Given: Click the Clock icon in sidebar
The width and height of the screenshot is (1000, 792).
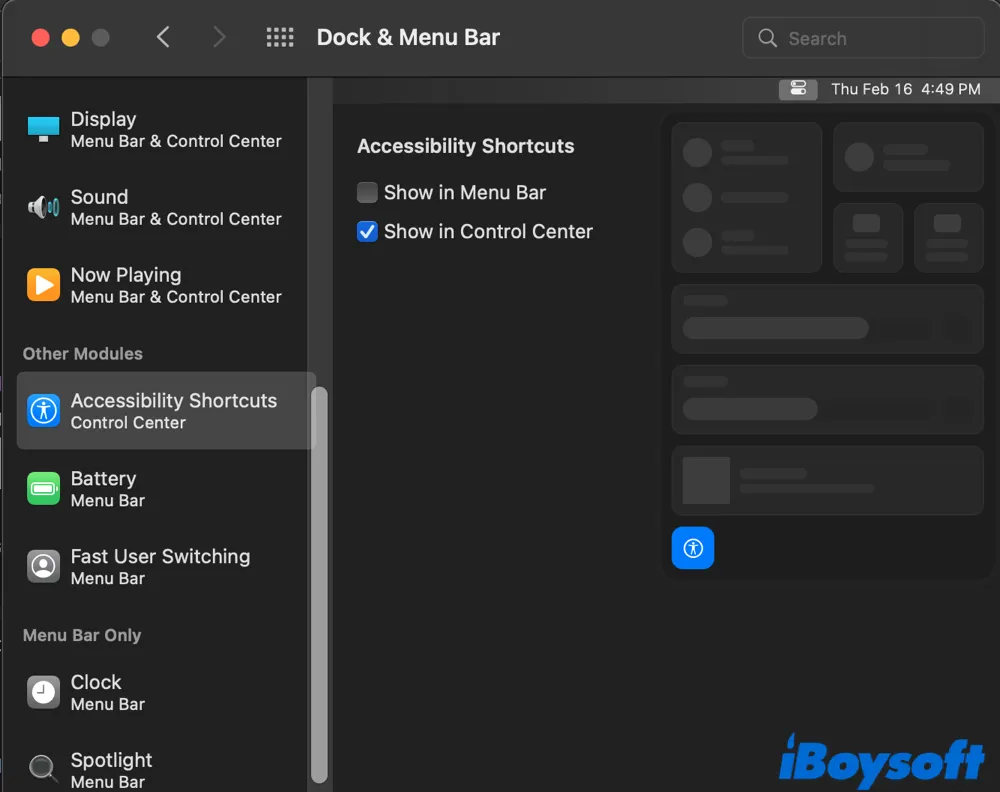Looking at the screenshot, I should 43,692.
